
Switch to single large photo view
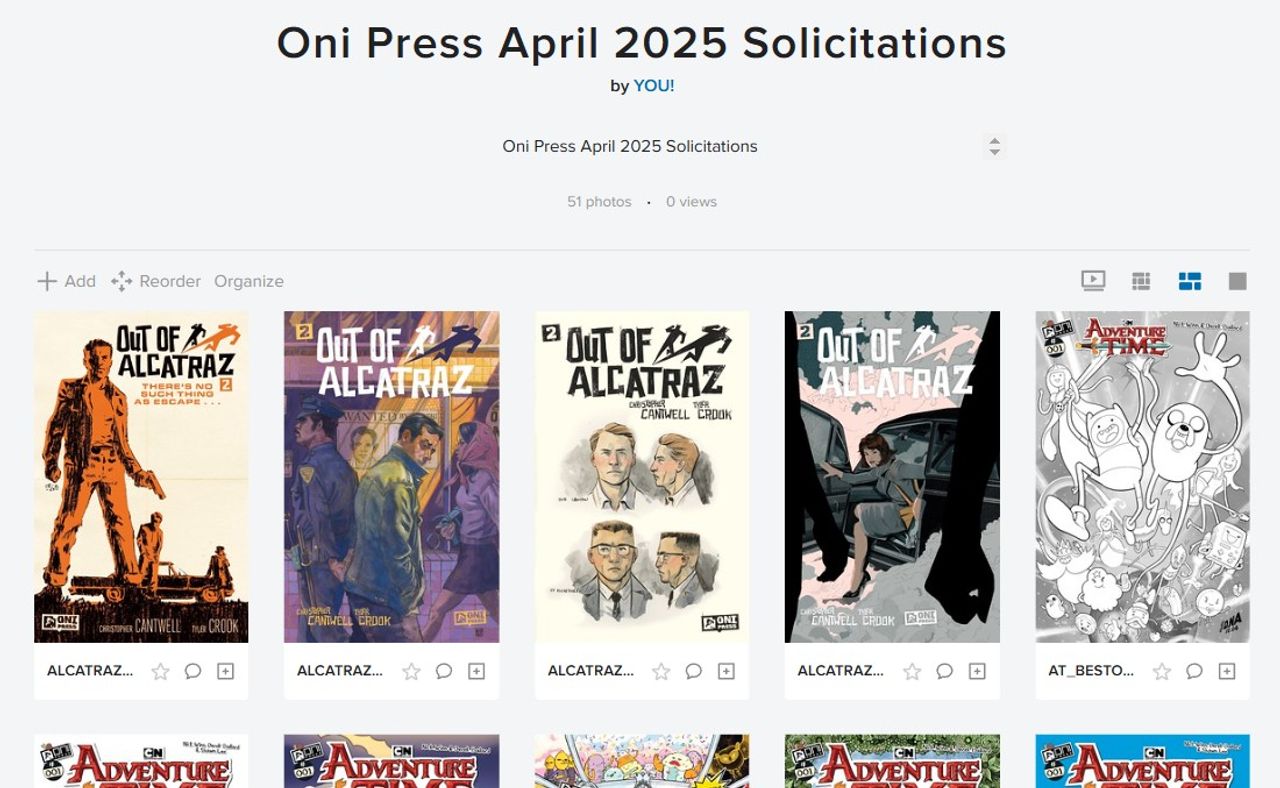point(1237,281)
